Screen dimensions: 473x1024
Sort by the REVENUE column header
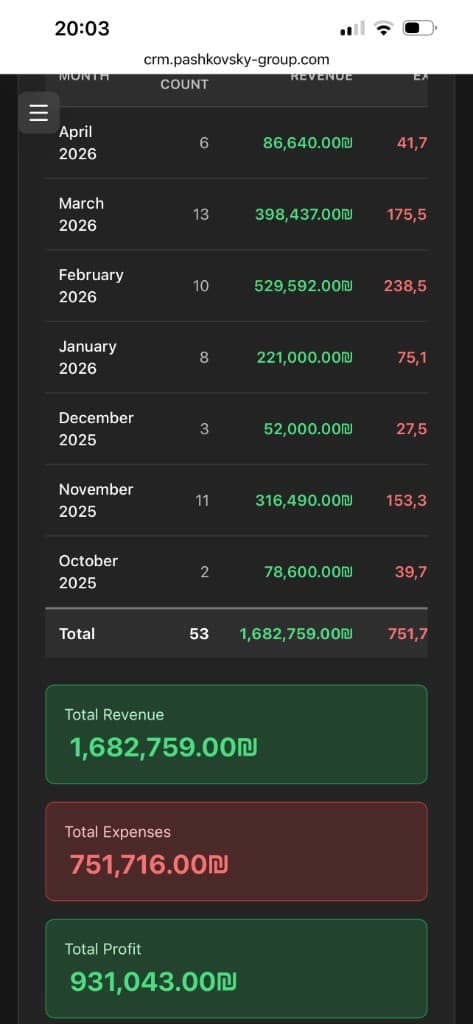321,76
